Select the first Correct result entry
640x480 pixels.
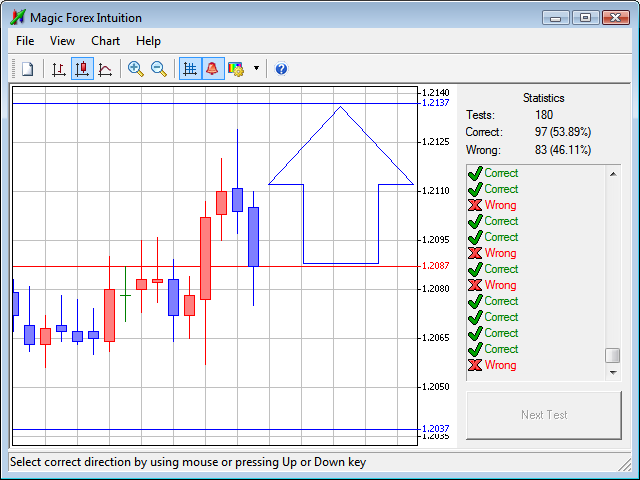coord(493,173)
